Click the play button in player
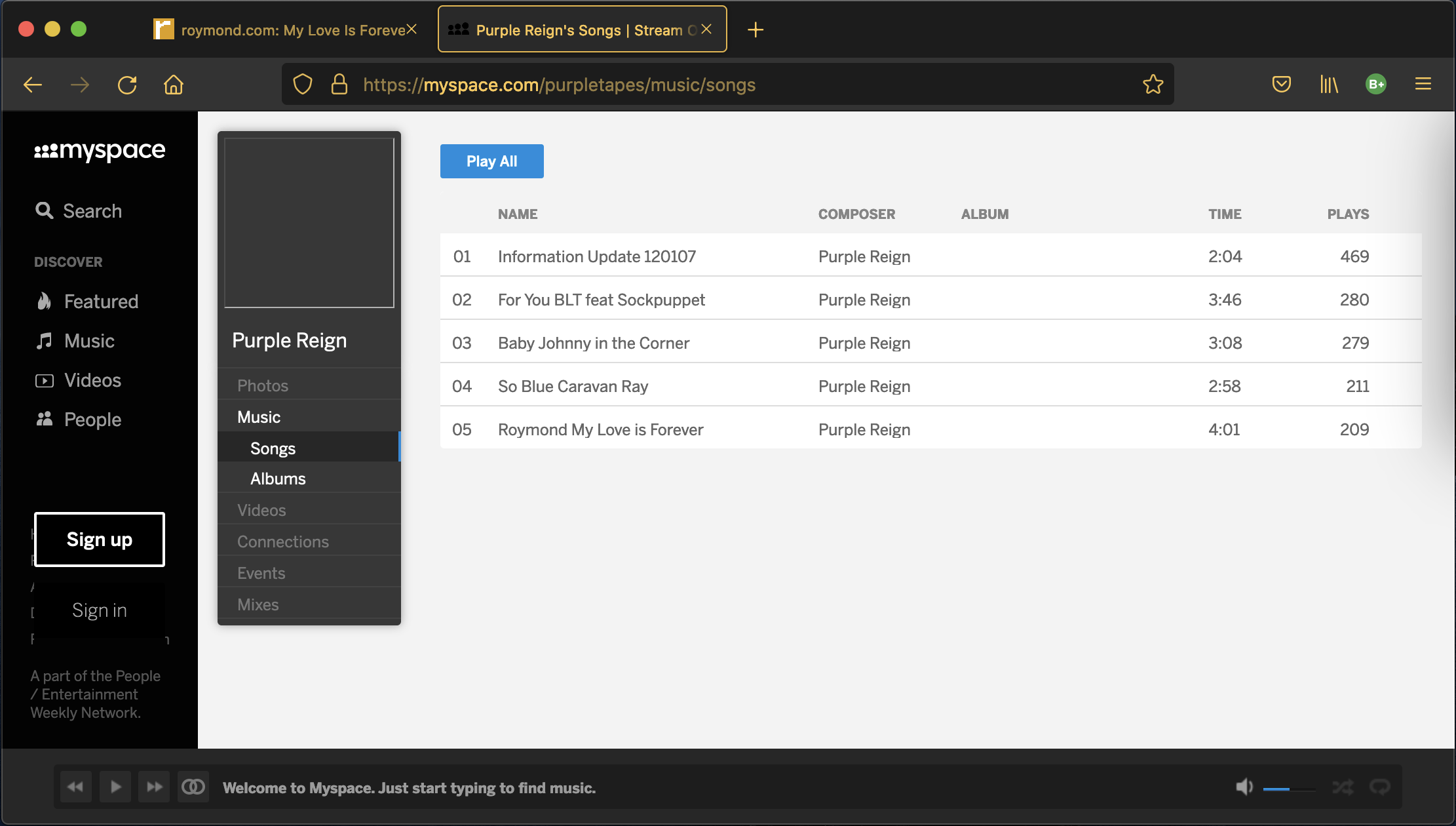The width and height of the screenshot is (1456, 826). click(115, 787)
